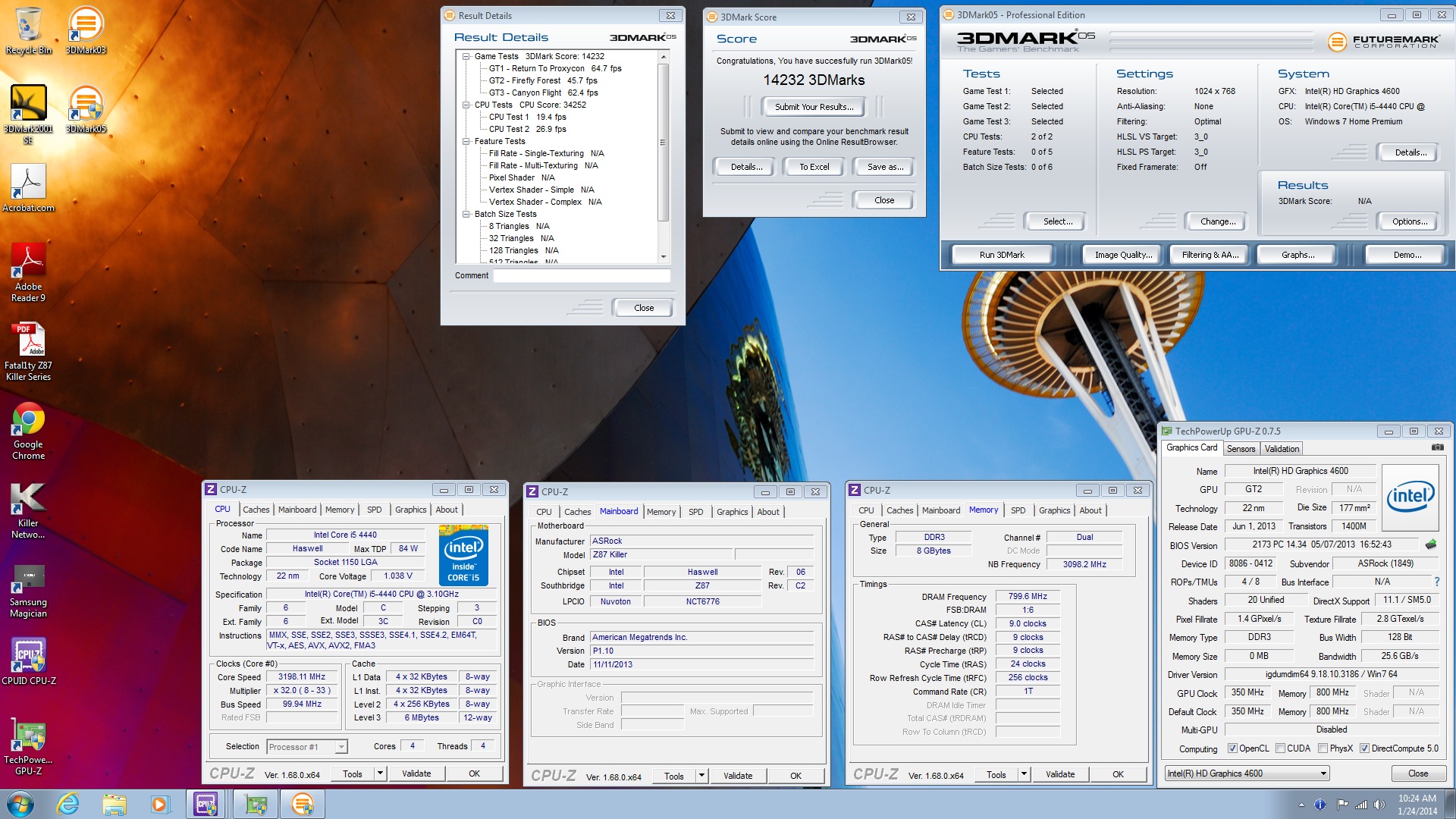Click the network signal icon in the tray
This screenshot has height=819, width=1456.
pos(1361,805)
